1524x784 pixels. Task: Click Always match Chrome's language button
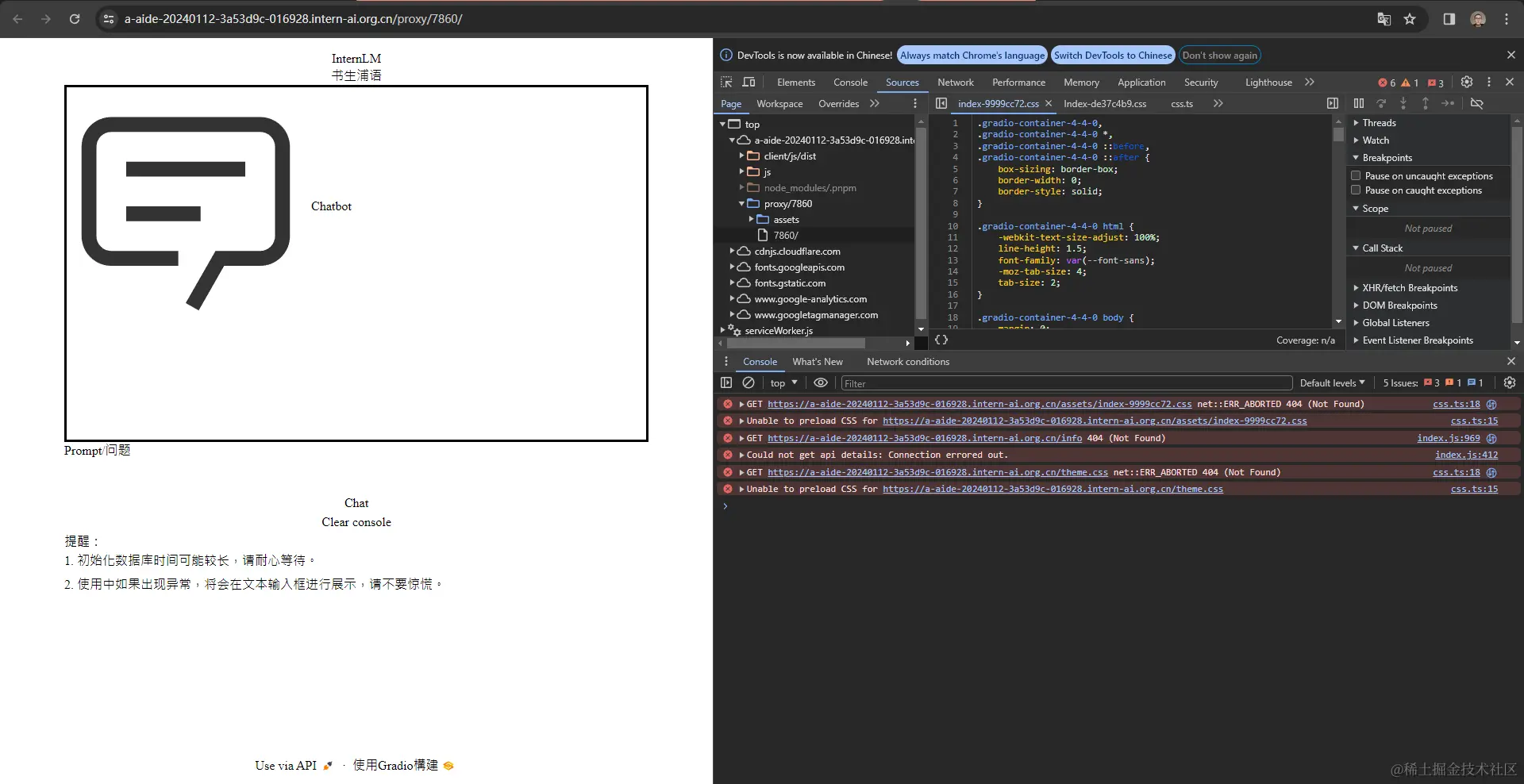(x=972, y=55)
